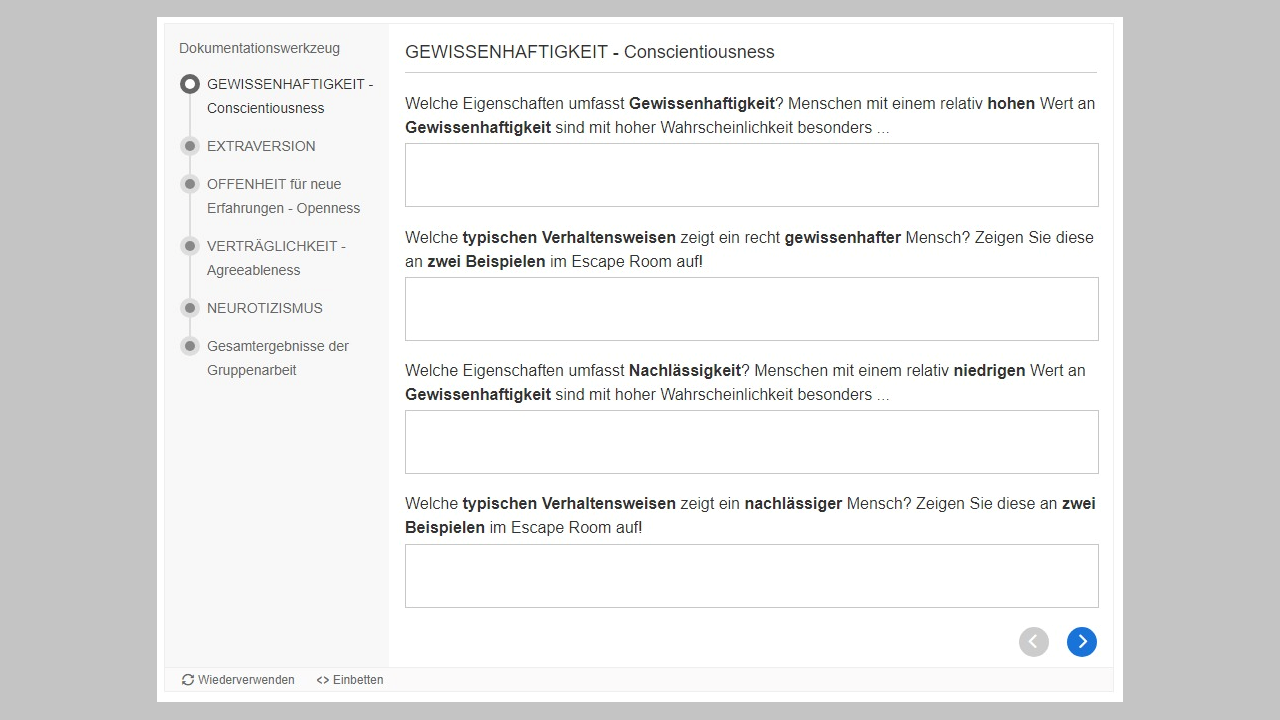Open VERTRÄGLICHKEIT - Agreeableness section

[276, 258]
